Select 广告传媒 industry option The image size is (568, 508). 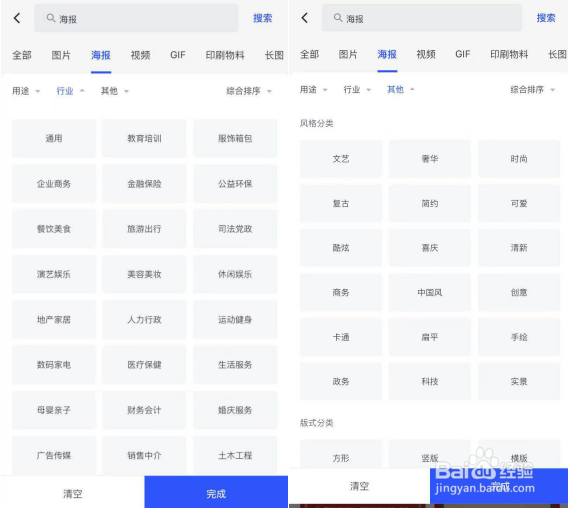coord(54,455)
